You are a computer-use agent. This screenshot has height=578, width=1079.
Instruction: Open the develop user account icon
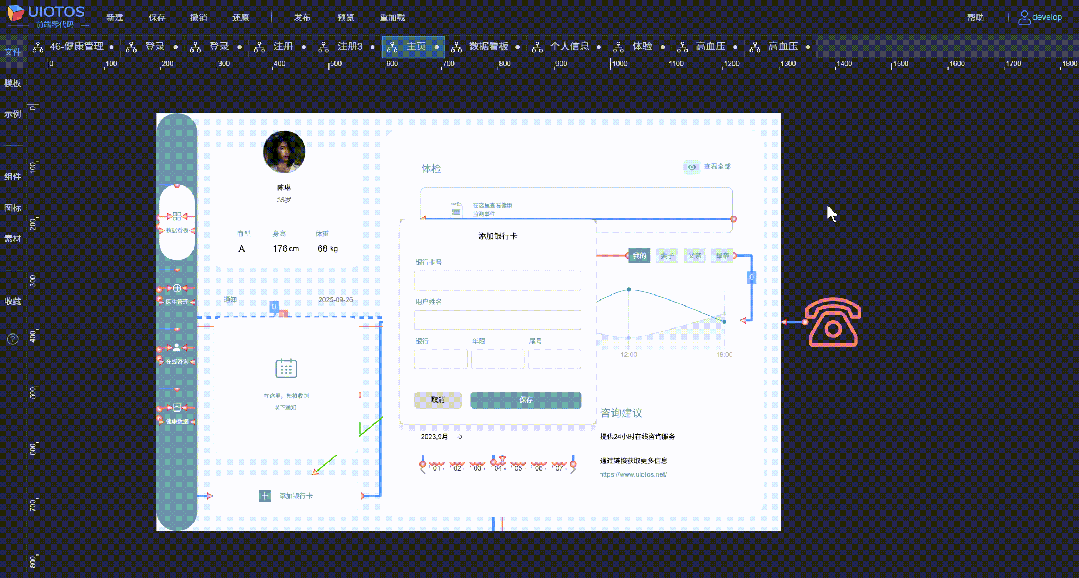pyautogui.click(x=1025, y=17)
